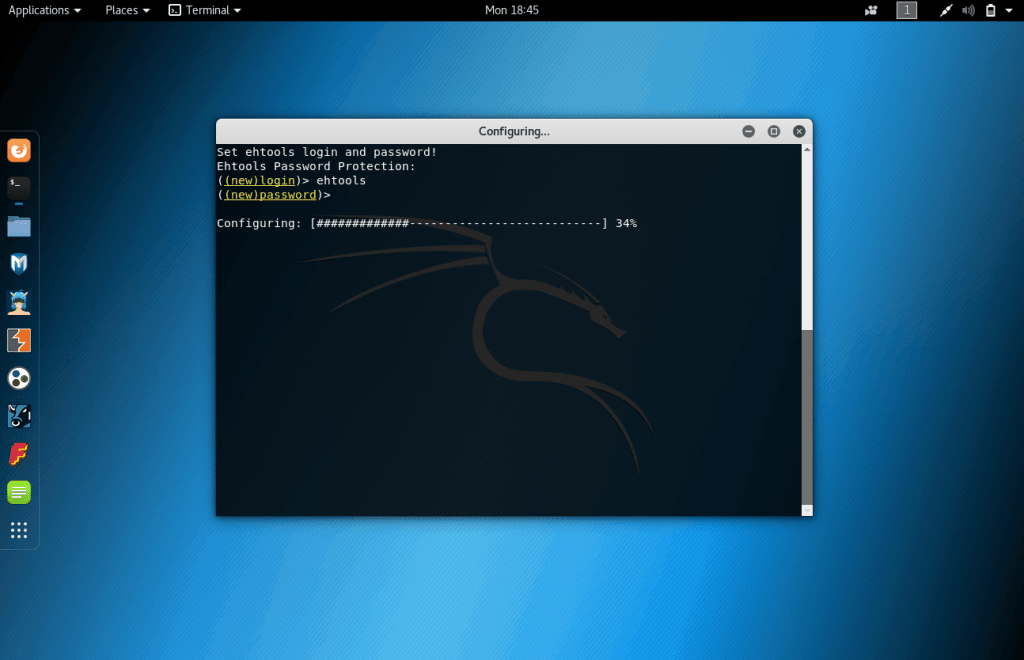
Task: Click the (new)login prompt text
Action: [x=260, y=180]
